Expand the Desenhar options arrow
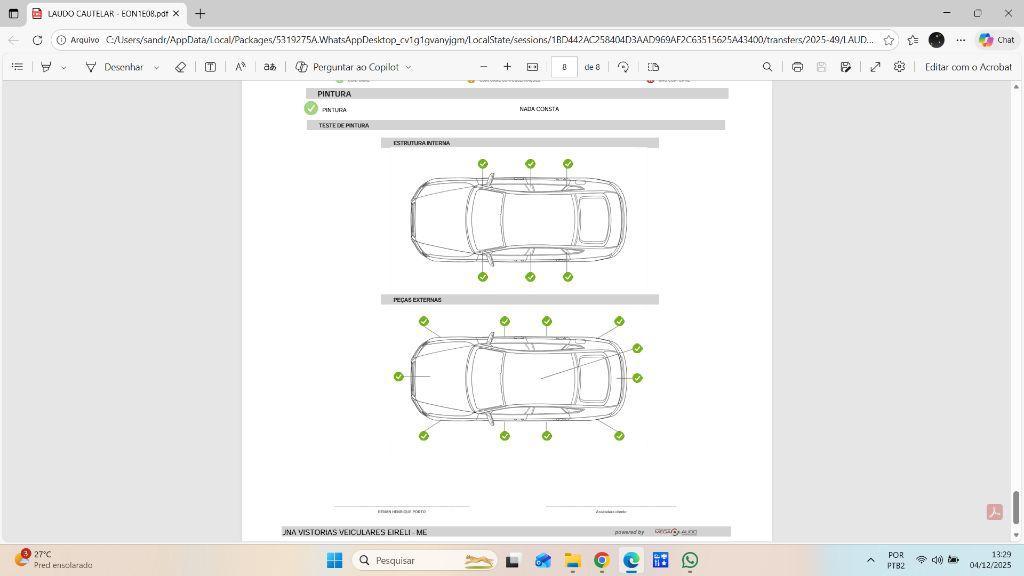1024x576 pixels. click(x=155, y=67)
